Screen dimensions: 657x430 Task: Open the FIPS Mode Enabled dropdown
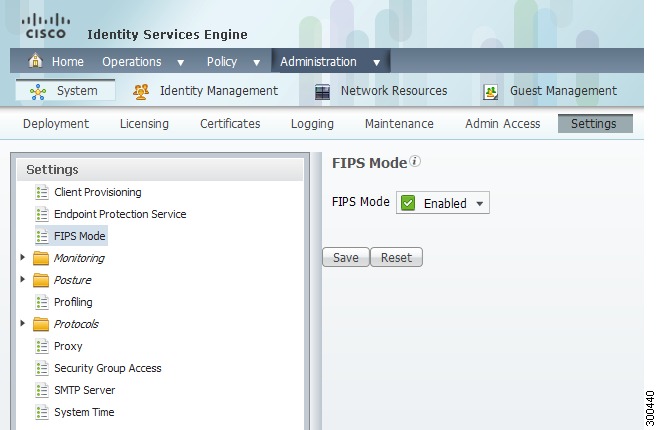pyautogui.click(x=442, y=203)
